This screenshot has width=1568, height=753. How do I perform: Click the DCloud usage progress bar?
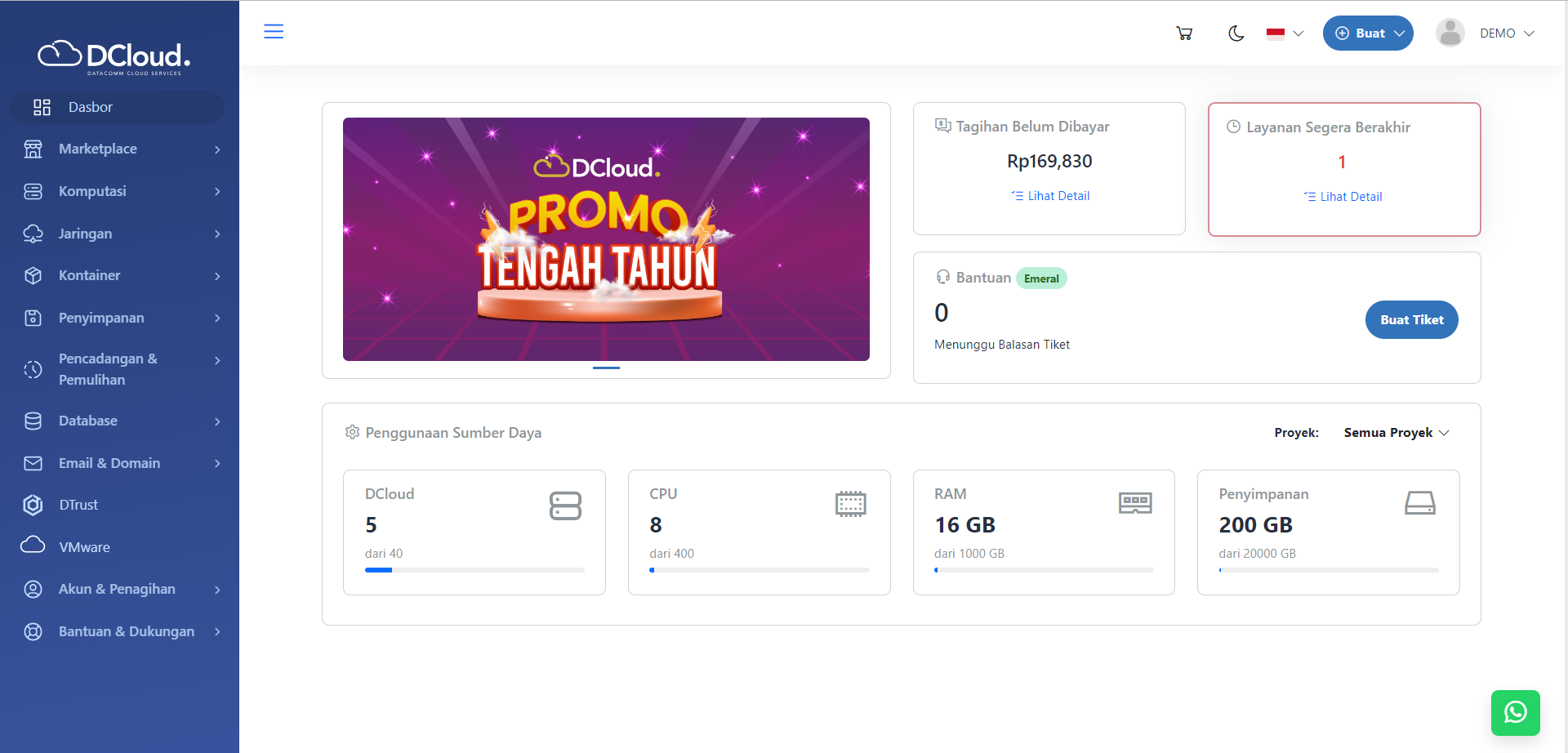coord(474,570)
